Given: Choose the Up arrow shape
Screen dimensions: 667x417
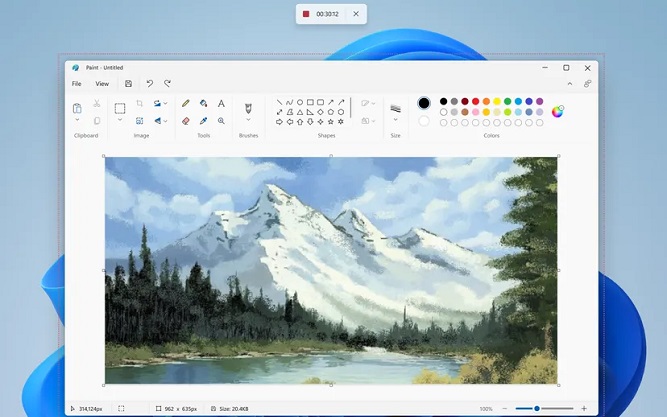Looking at the screenshot, I should pos(300,122).
